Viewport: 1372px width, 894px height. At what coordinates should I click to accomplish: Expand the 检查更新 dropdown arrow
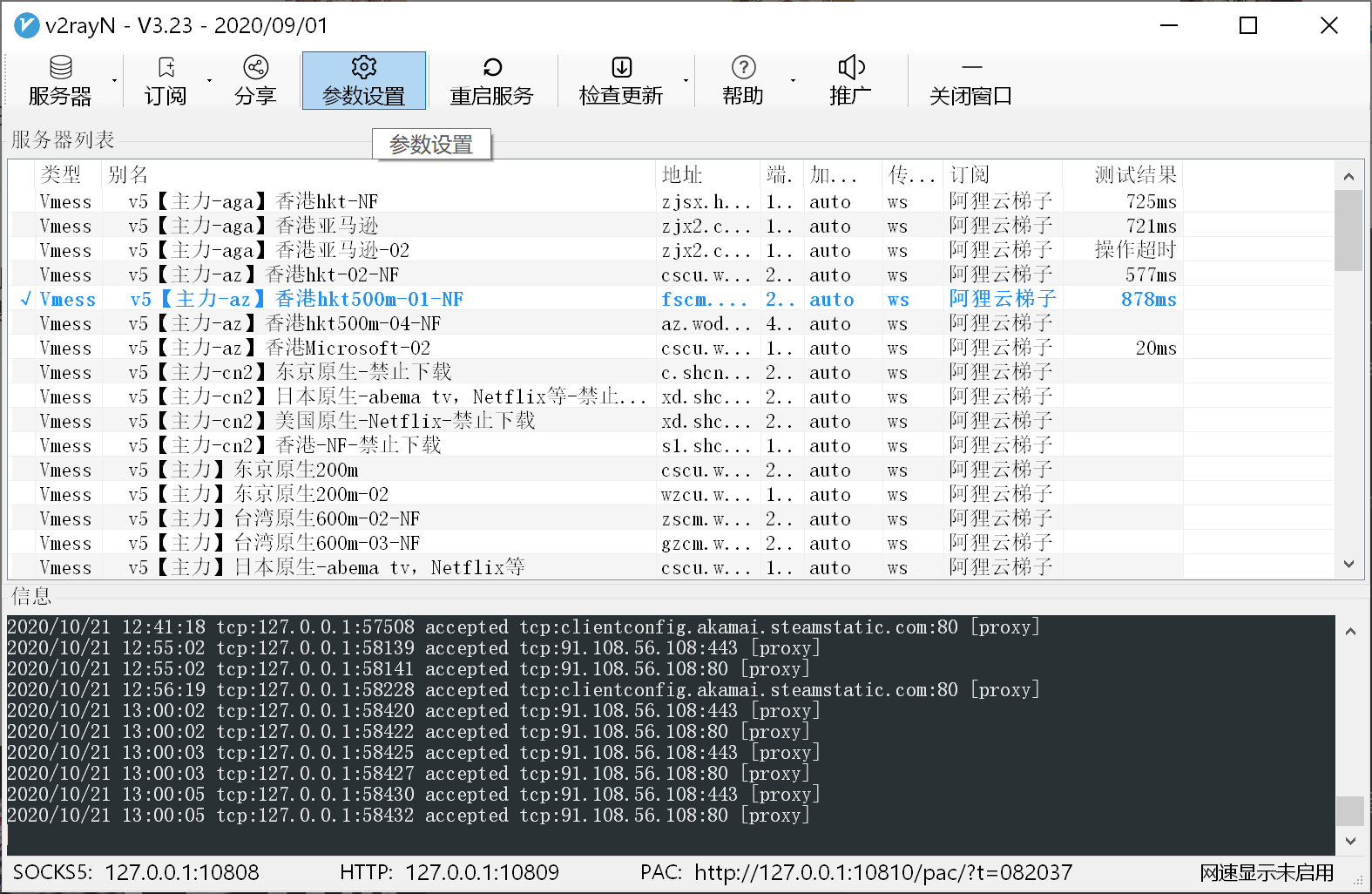tap(686, 81)
